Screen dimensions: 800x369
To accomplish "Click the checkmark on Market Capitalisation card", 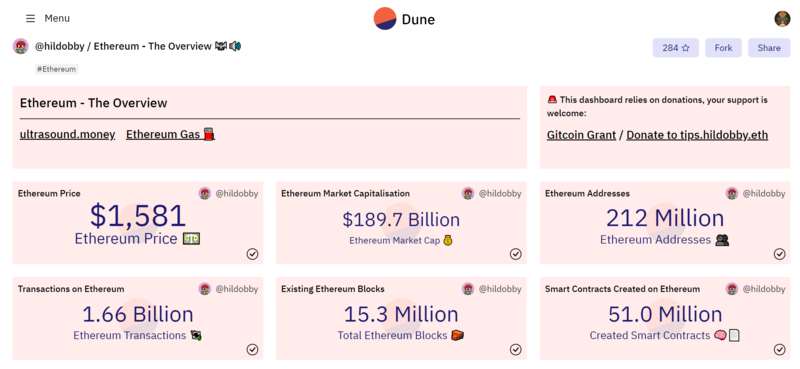I will (x=516, y=254).
